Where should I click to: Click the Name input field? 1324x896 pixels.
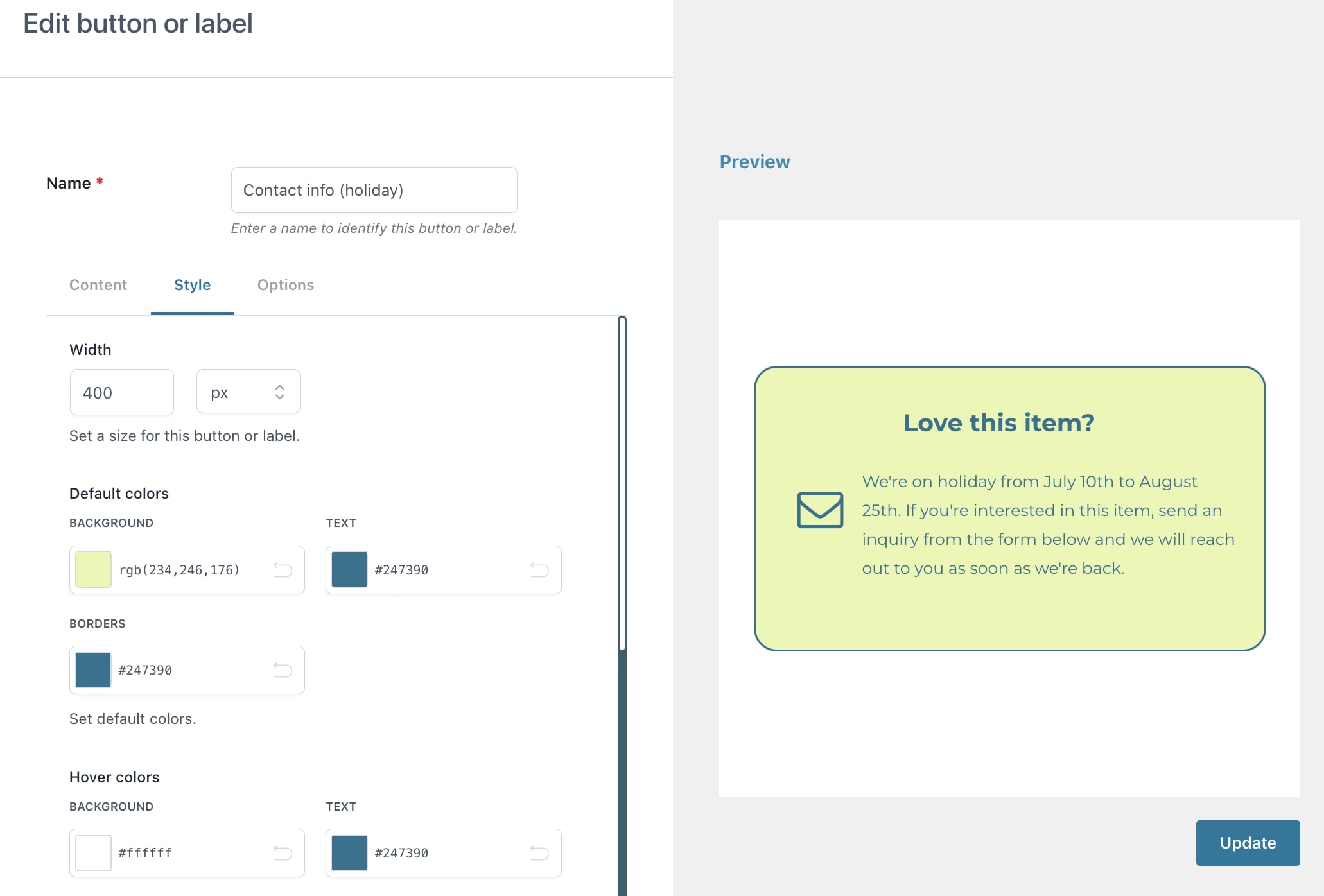tap(374, 190)
